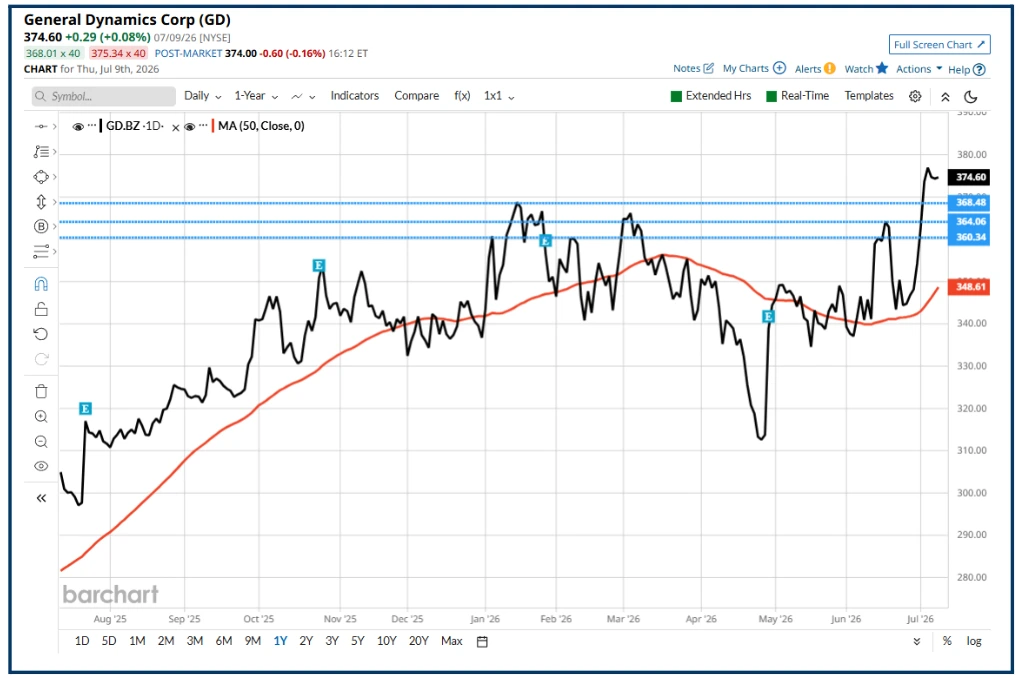Open Notes link
The image size is (1019, 678).
(693, 68)
